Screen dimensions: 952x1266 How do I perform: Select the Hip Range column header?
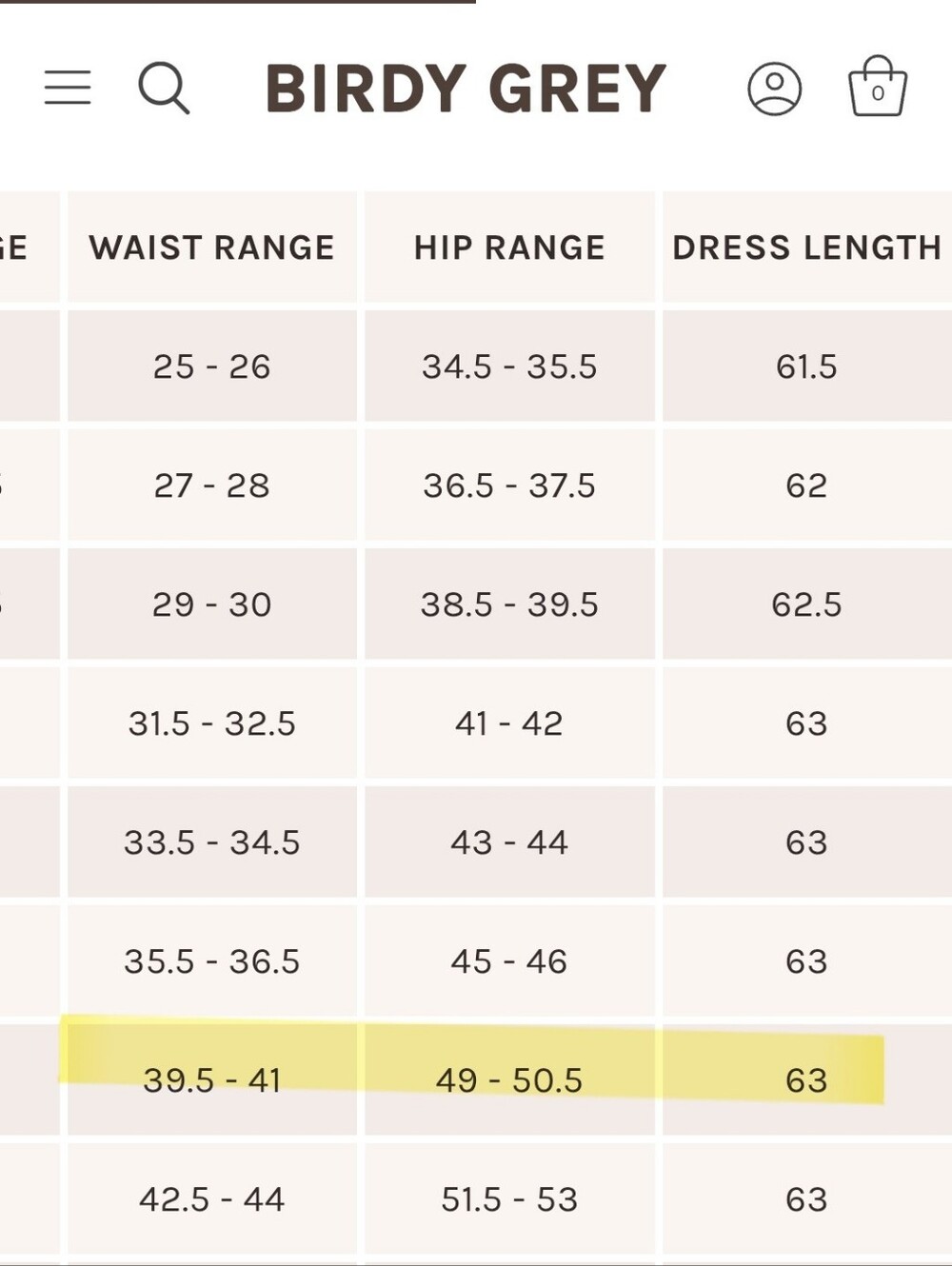coord(509,247)
